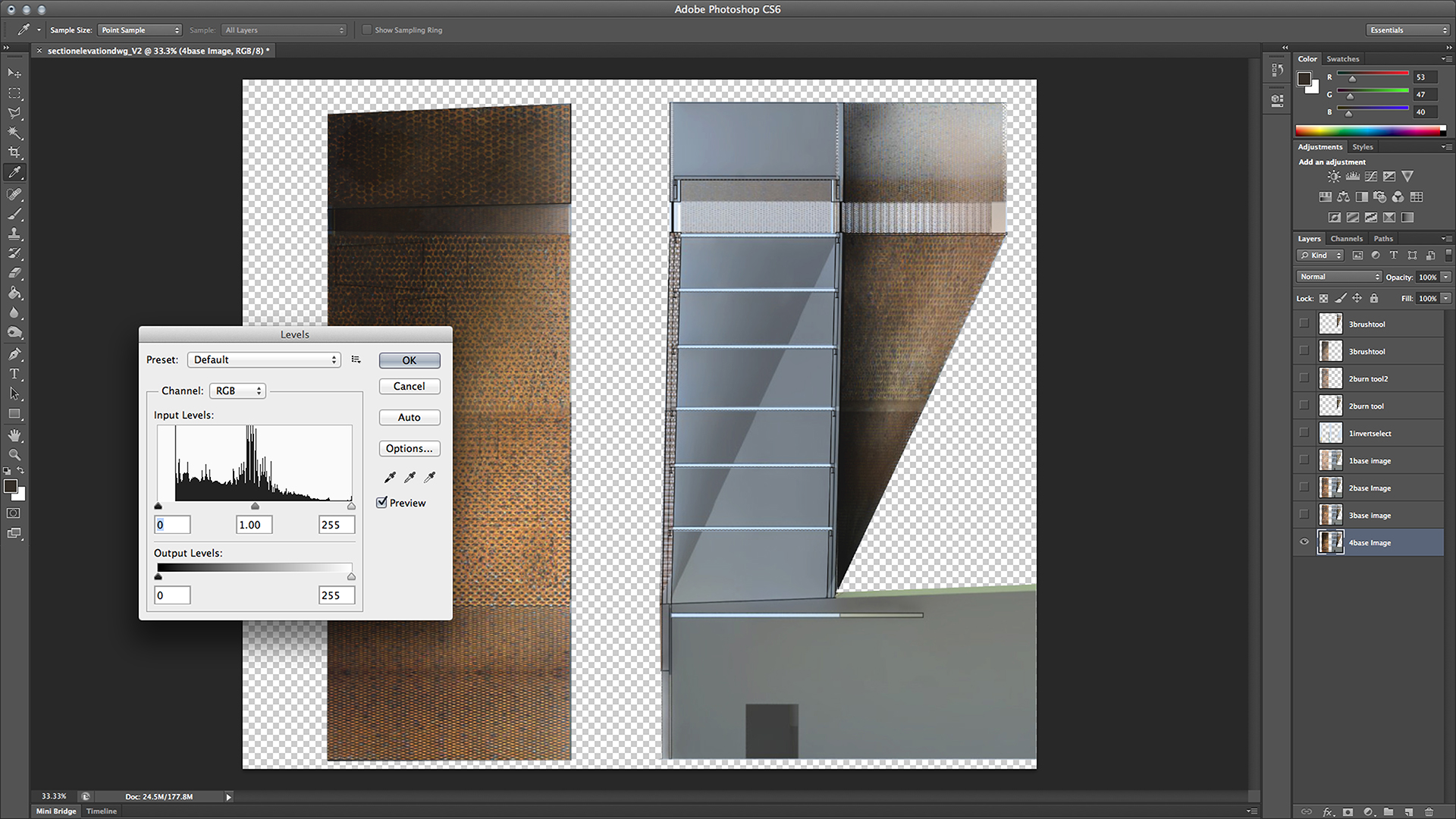Switch to the Swatches tab
The height and width of the screenshot is (819, 1456).
coord(1342,58)
